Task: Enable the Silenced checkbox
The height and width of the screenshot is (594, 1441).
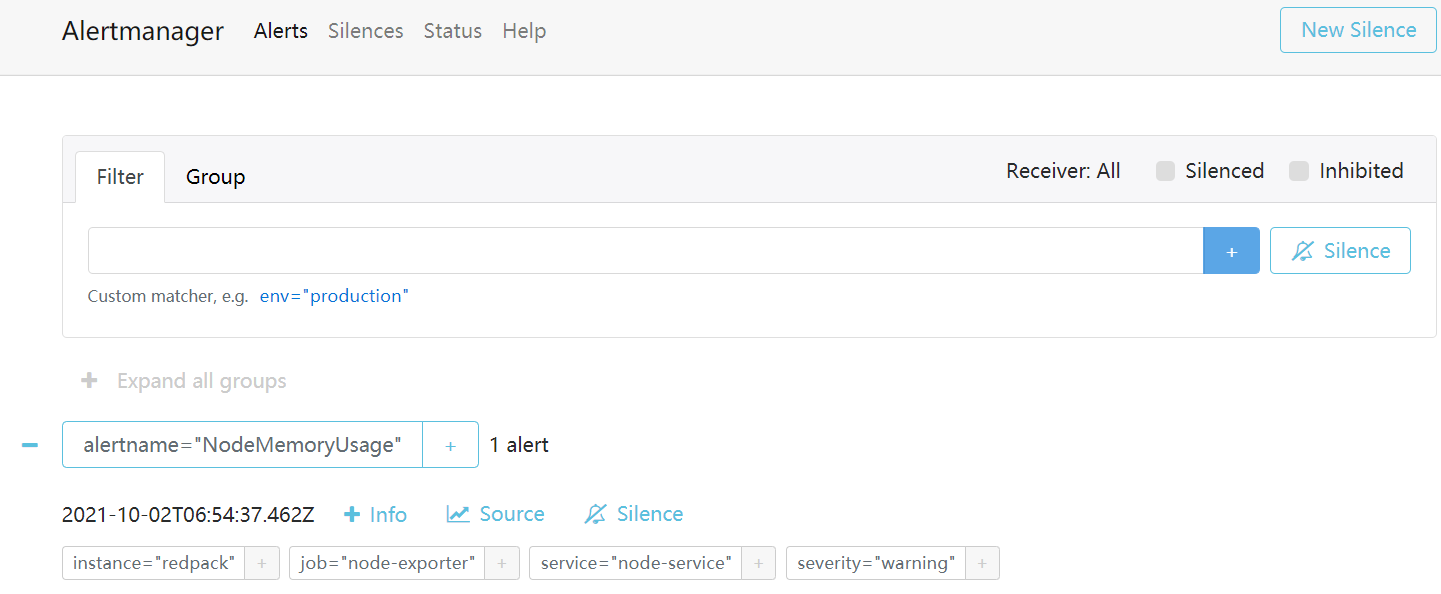Action: pyautogui.click(x=1164, y=171)
